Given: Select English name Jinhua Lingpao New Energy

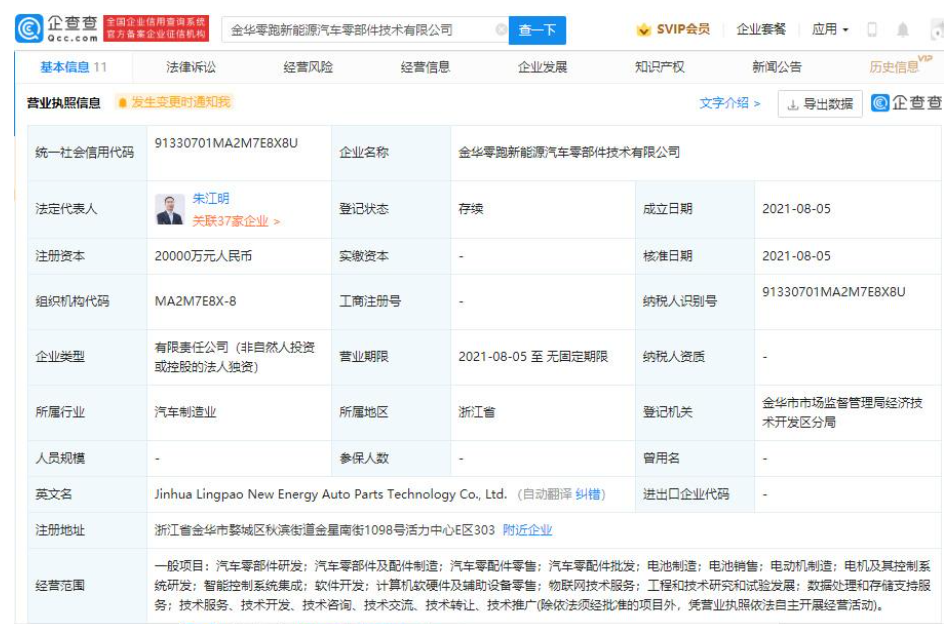Looking at the screenshot, I should point(330,494).
